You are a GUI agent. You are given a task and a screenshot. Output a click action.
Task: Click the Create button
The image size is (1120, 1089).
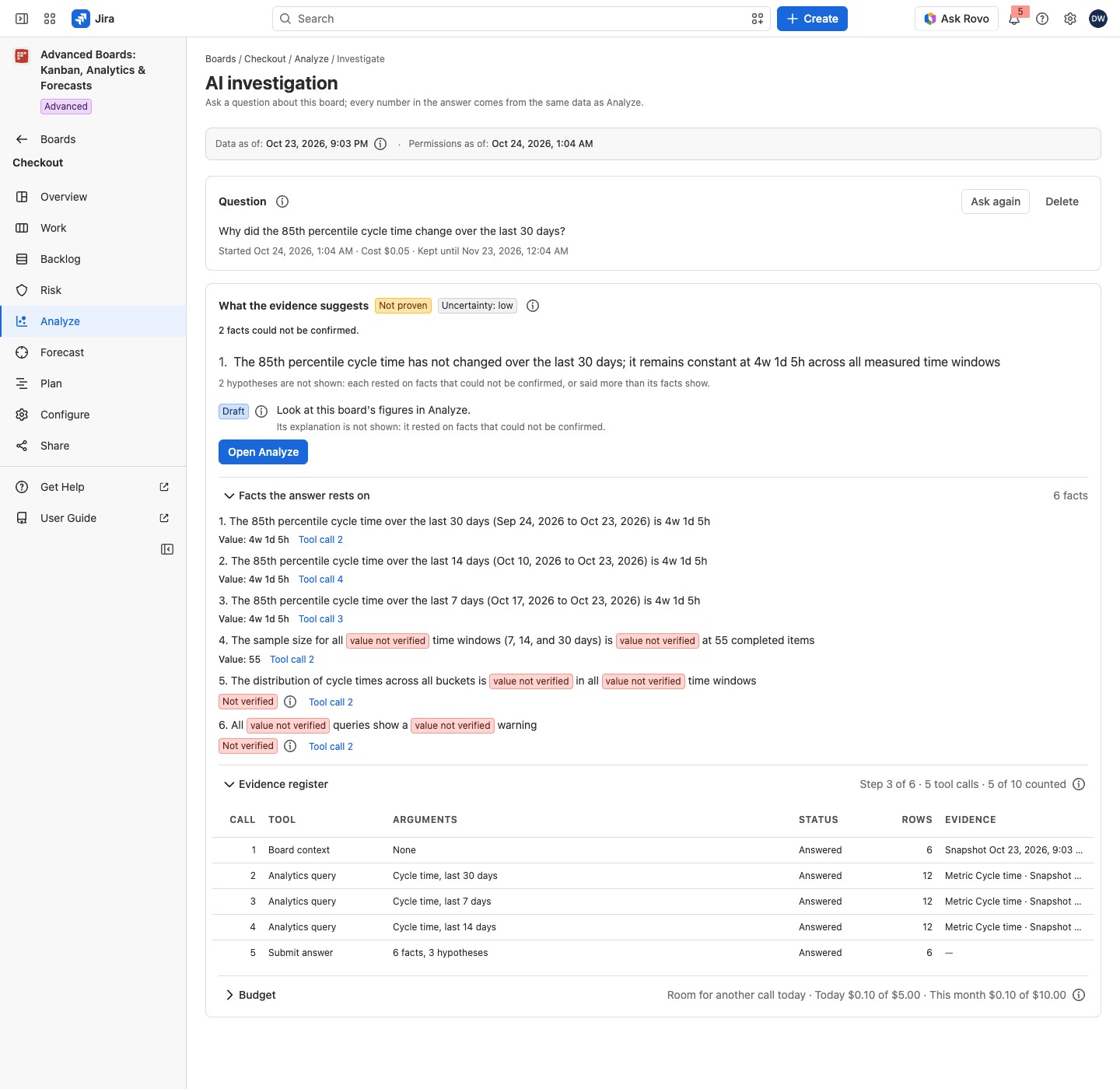pyautogui.click(x=812, y=19)
